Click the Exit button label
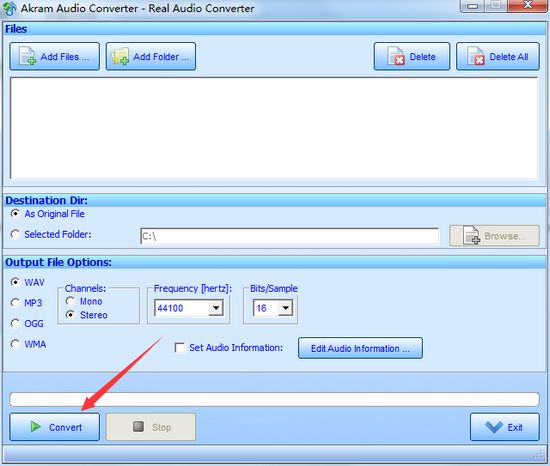Screen dimensions: 550x466 (x=515, y=427)
